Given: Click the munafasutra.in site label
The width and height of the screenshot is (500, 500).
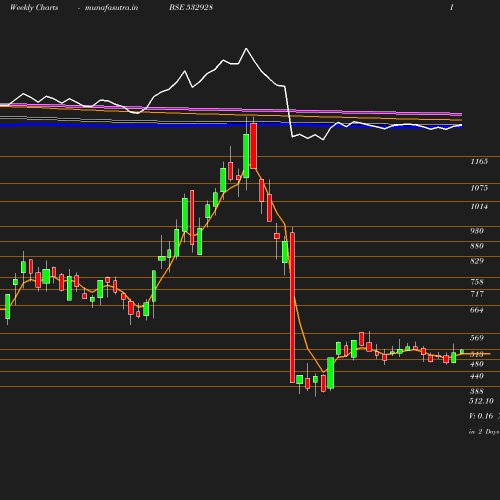Looking at the screenshot, I should point(111,8).
